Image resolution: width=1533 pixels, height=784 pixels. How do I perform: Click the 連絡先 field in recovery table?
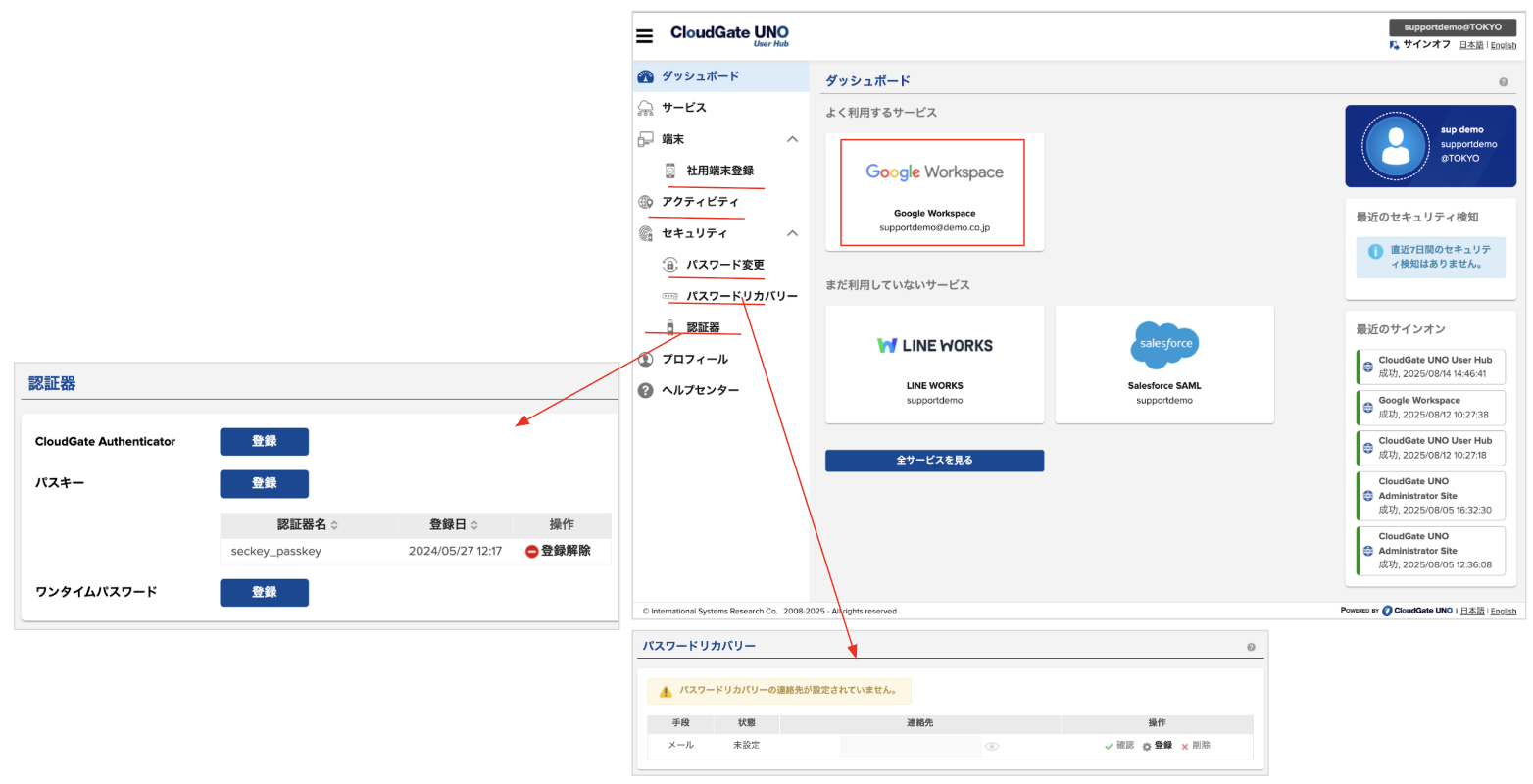[911, 747]
